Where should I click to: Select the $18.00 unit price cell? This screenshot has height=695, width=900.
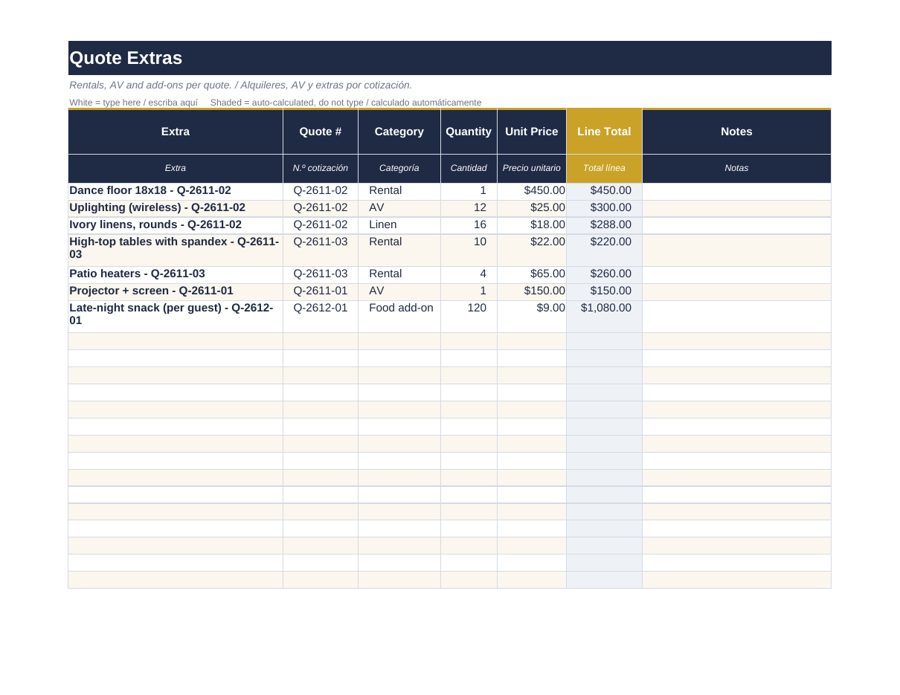click(532, 225)
